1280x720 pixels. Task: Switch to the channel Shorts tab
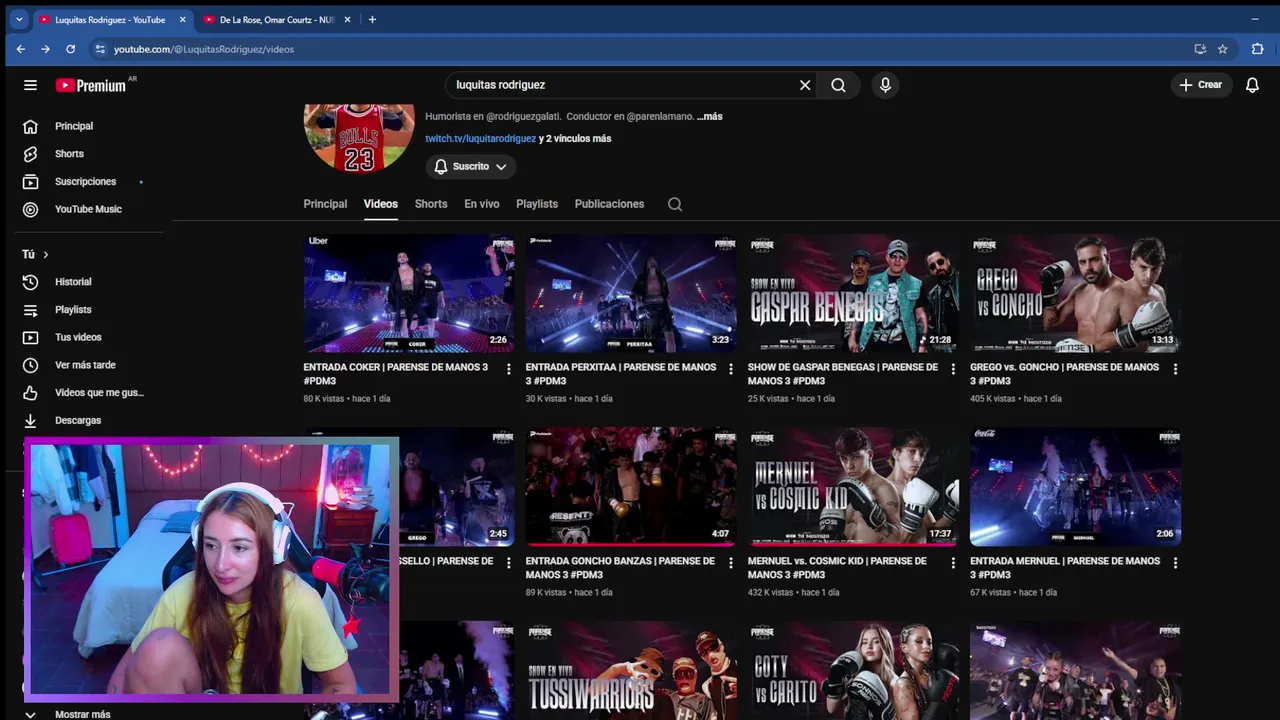[431, 204]
